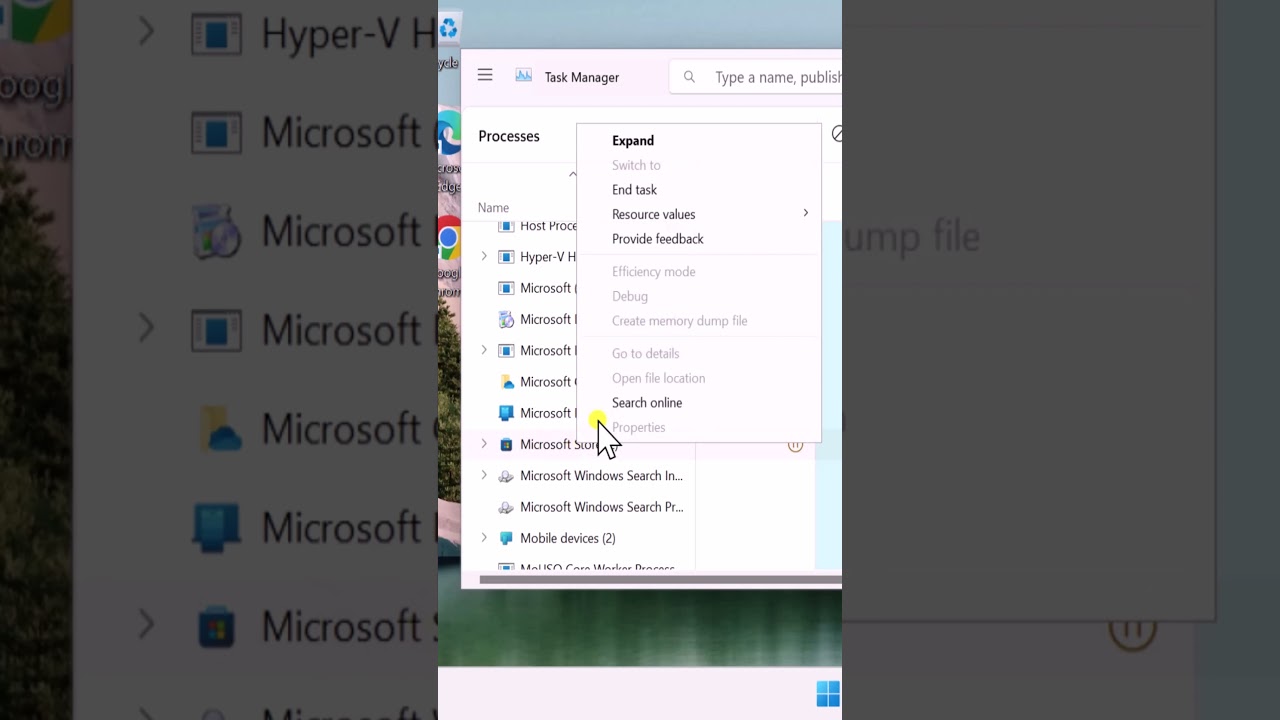Click the Mobile devices process icon
The image size is (1280, 720).
point(506,538)
